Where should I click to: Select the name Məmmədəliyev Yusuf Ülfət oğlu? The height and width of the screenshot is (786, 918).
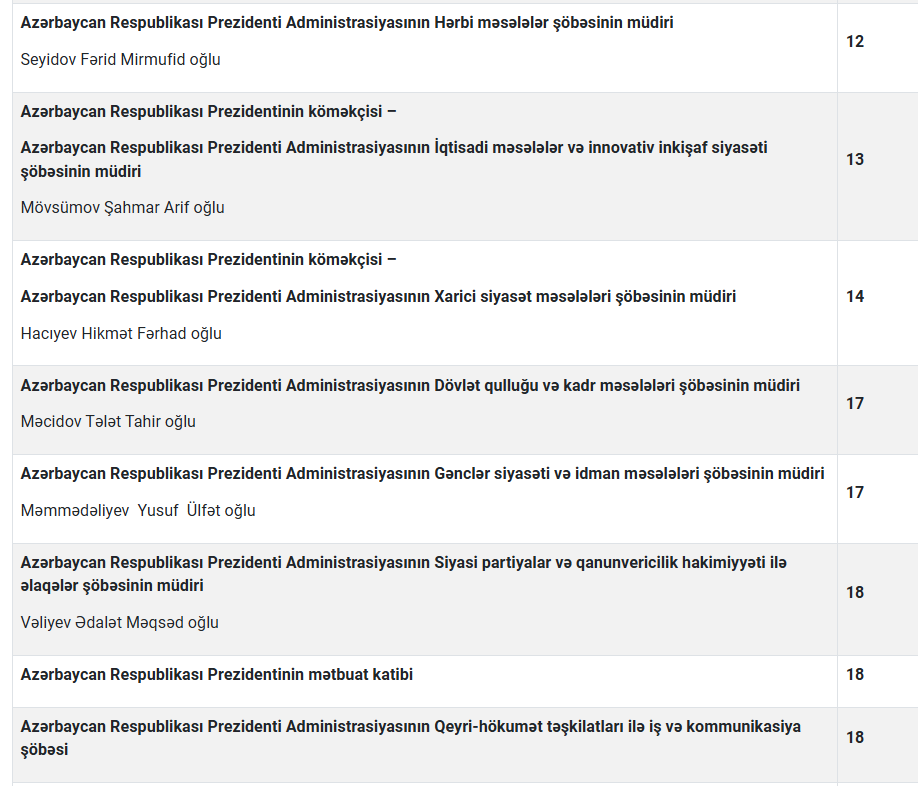click(x=138, y=511)
